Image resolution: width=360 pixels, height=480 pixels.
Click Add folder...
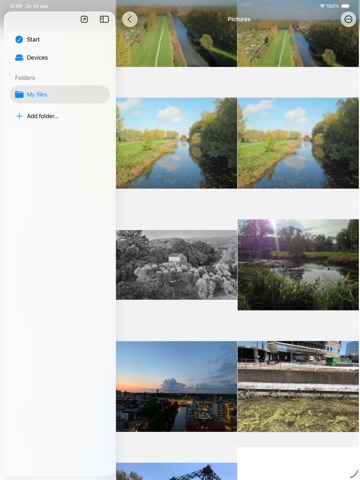pos(60,116)
